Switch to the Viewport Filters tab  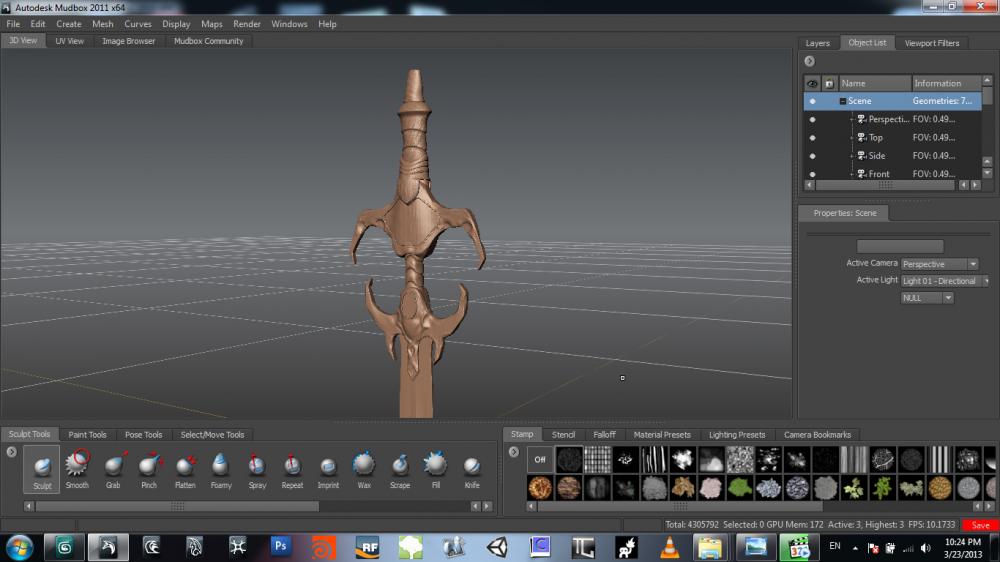(x=931, y=43)
